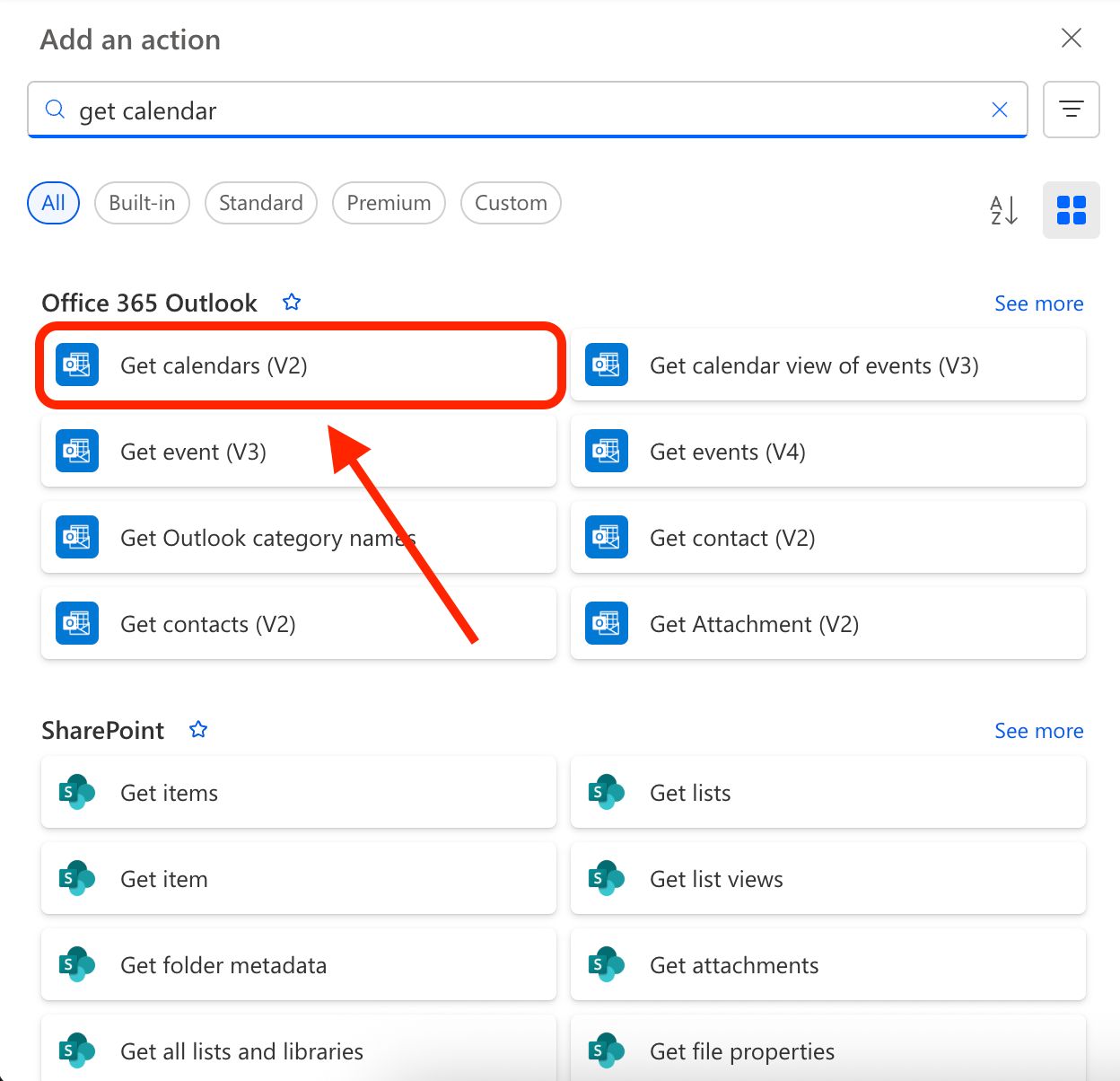The image size is (1120, 1081).
Task: Choose Get event (V3) action
Action: click(x=299, y=452)
